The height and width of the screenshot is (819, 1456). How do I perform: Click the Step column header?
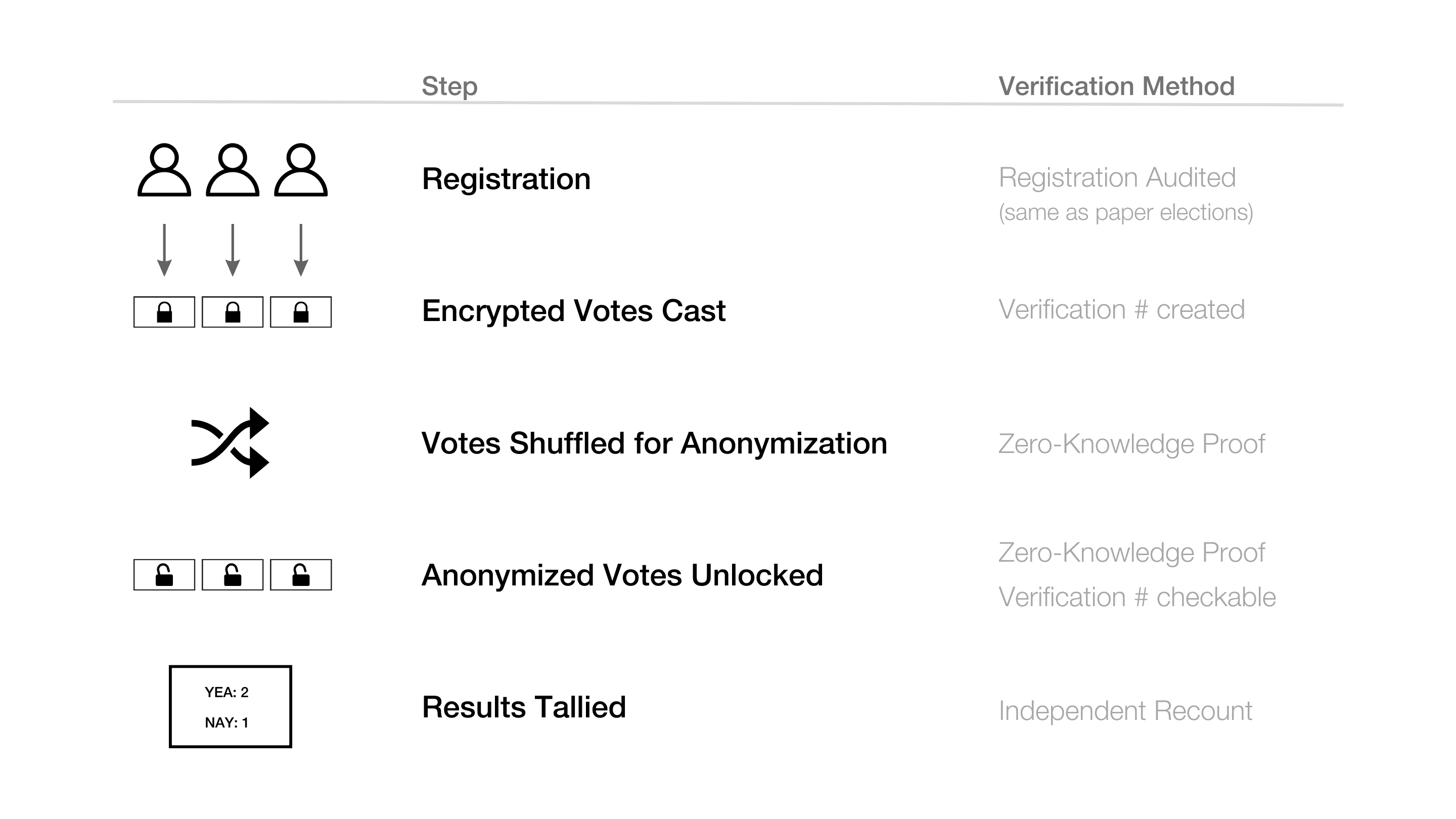(x=449, y=86)
